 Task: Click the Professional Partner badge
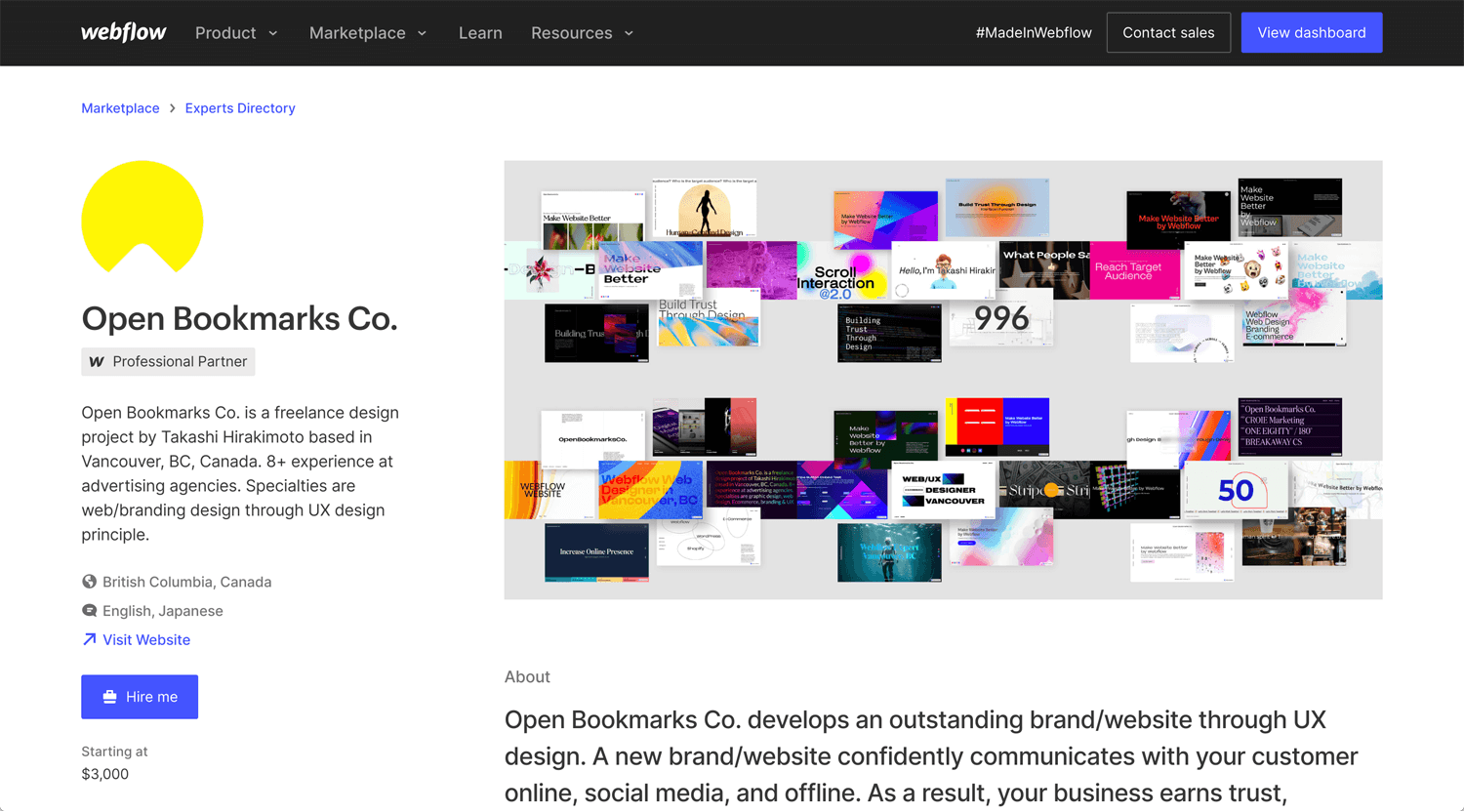point(168,361)
